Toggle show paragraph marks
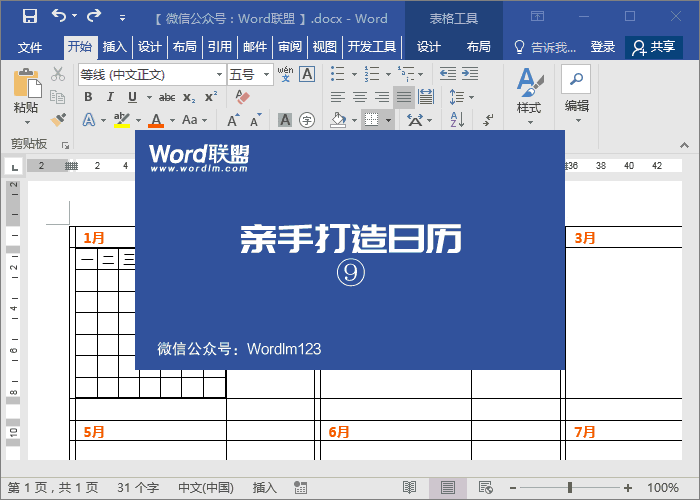The image size is (700, 500). [x=488, y=120]
